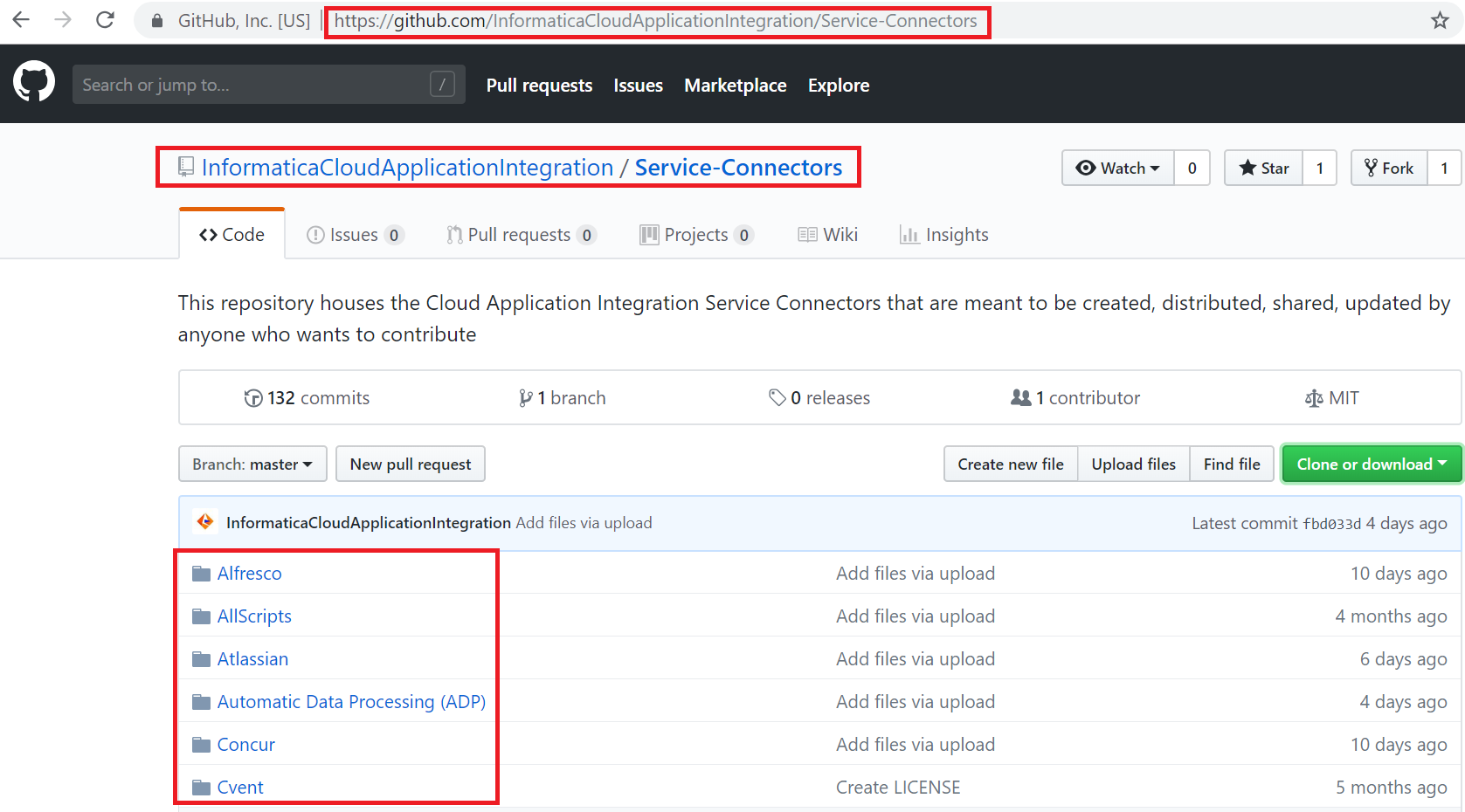Image resolution: width=1465 pixels, height=812 pixels.
Task: Click the Concur folder icon
Action: (202, 745)
